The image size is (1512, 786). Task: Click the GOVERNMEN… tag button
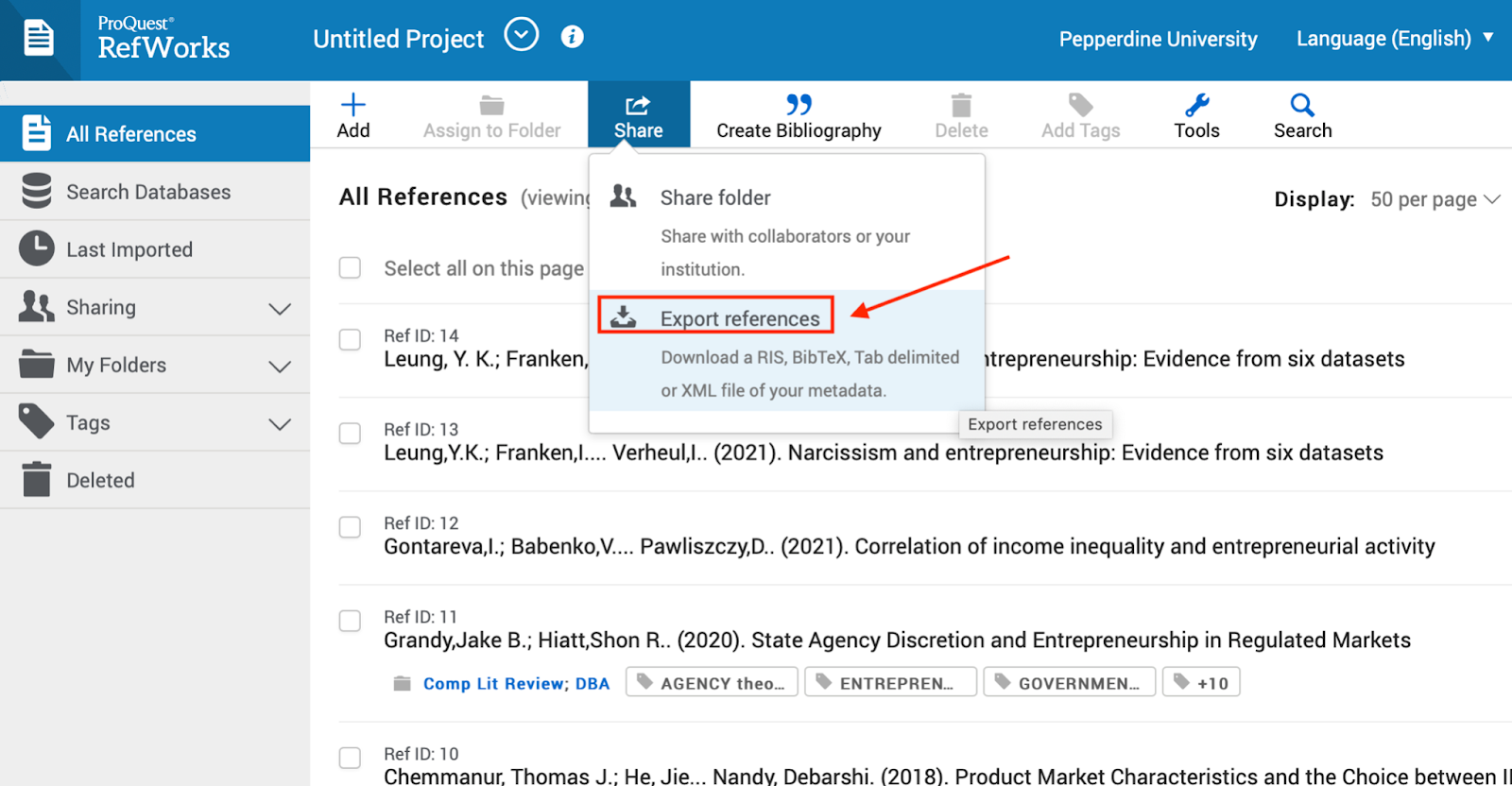pos(1069,682)
